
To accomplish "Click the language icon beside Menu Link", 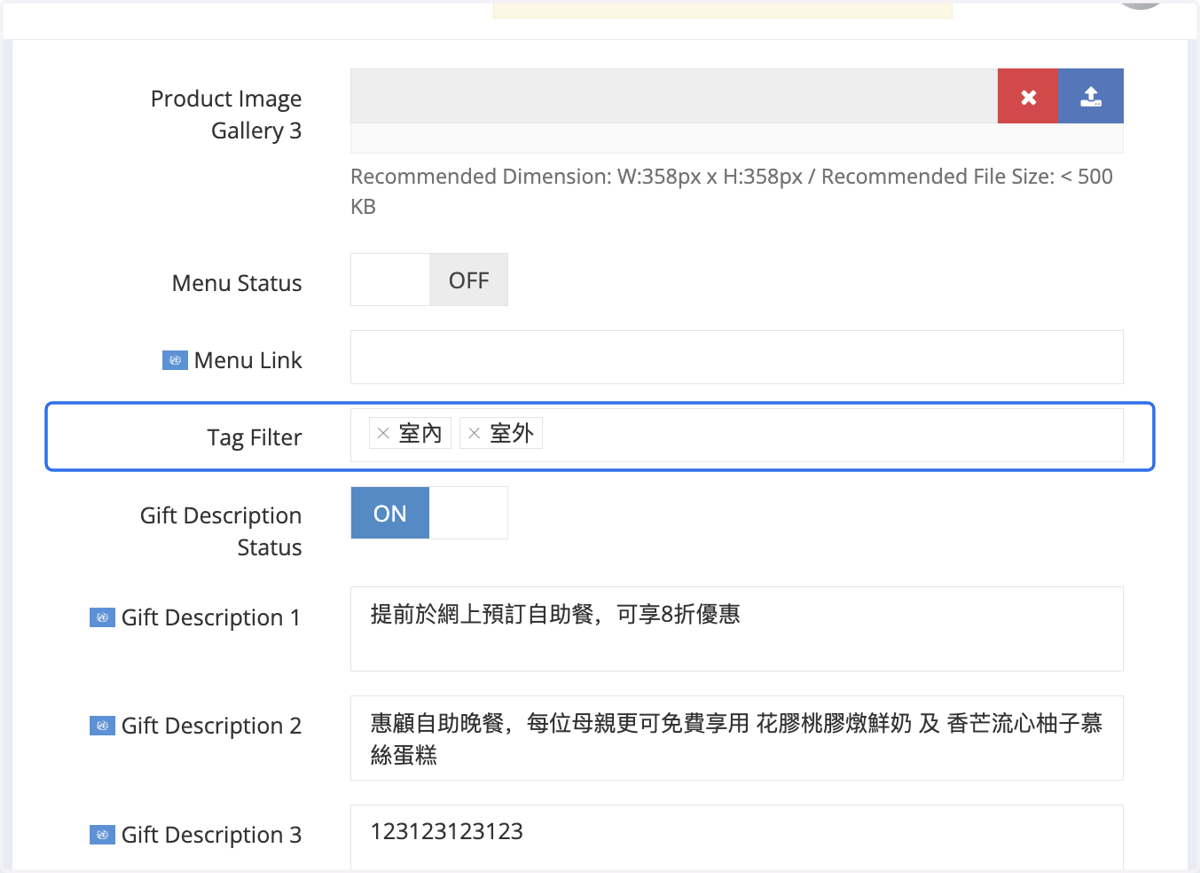I will (x=175, y=361).
